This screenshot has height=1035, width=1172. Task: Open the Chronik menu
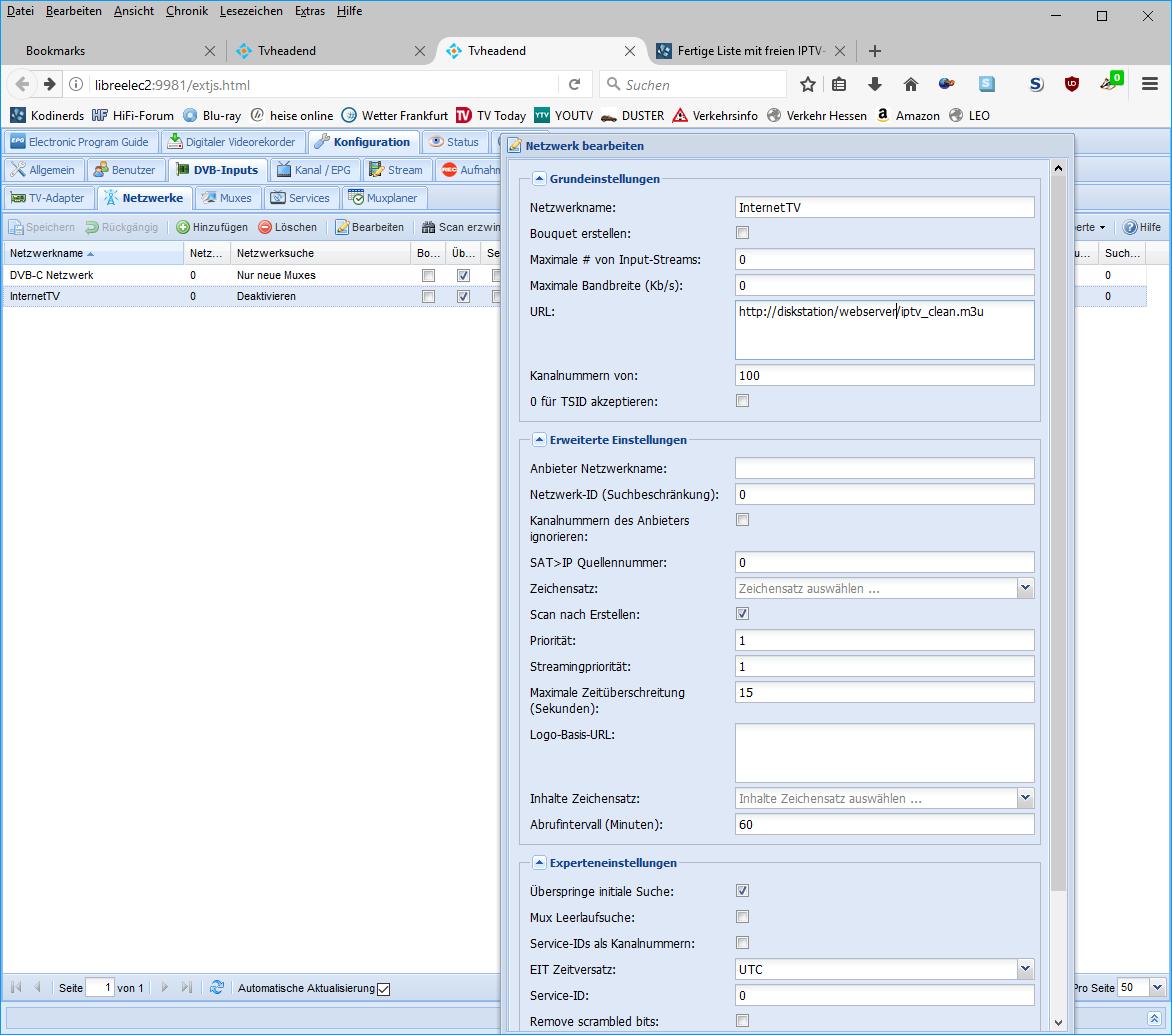(x=187, y=11)
